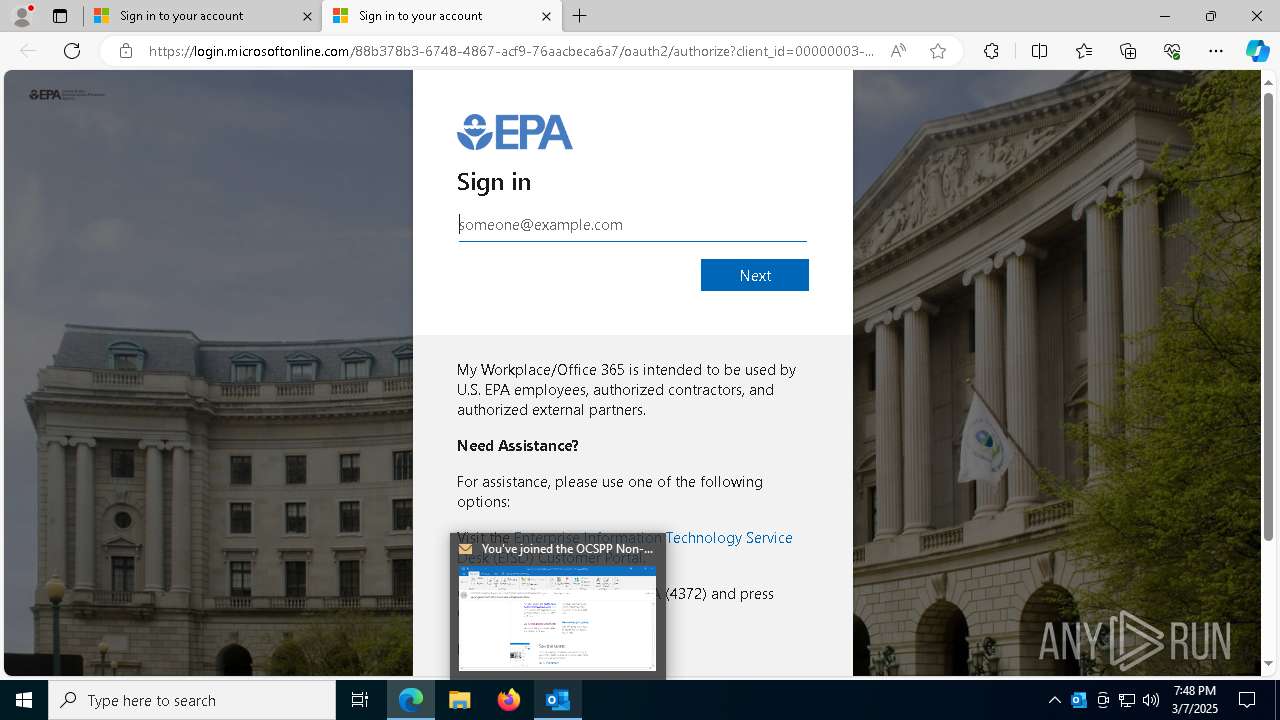This screenshot has width=1280, height=720.
Task: Open the browser profile icon
Action: tap(21, 16)
